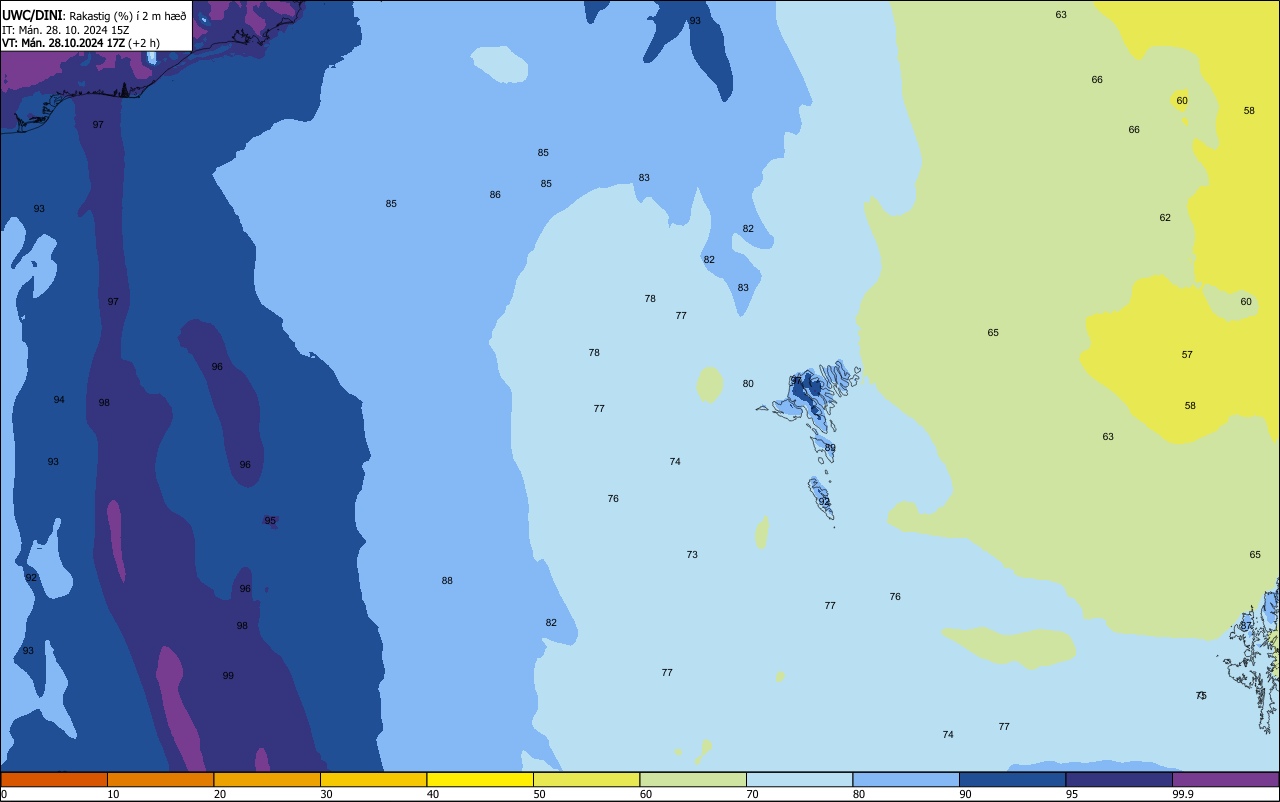Click the 50 legend tick label
This screenshot has width=1280, height=802.
[540, 794]
